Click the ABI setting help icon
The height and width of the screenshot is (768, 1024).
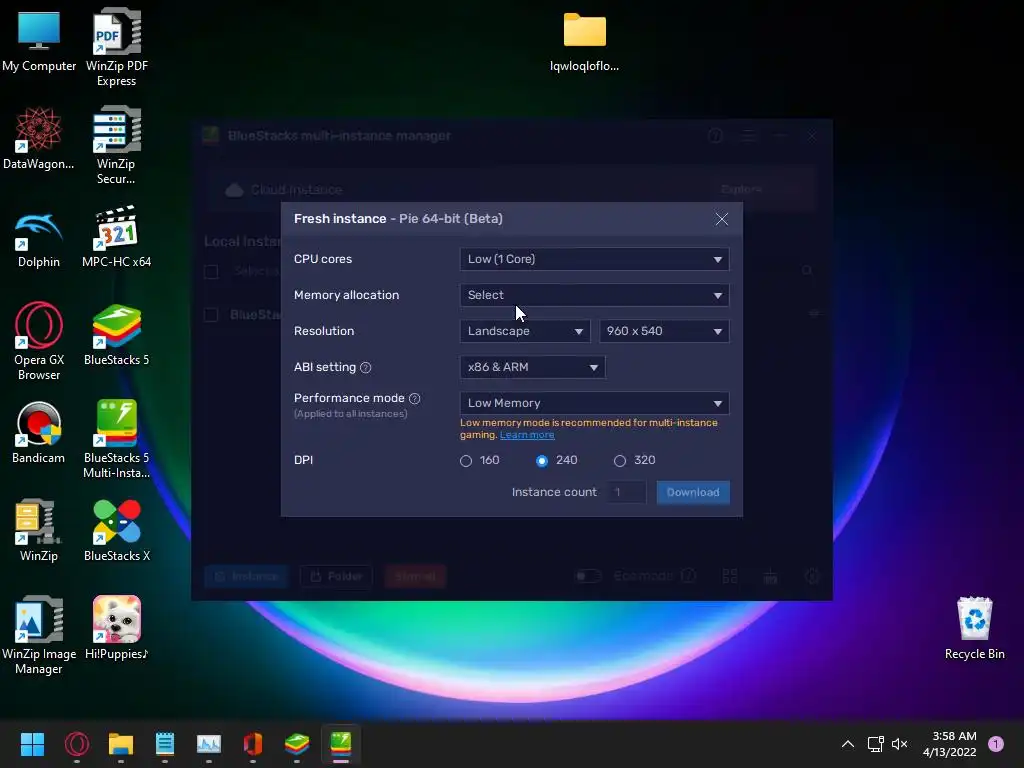[366, 368]
